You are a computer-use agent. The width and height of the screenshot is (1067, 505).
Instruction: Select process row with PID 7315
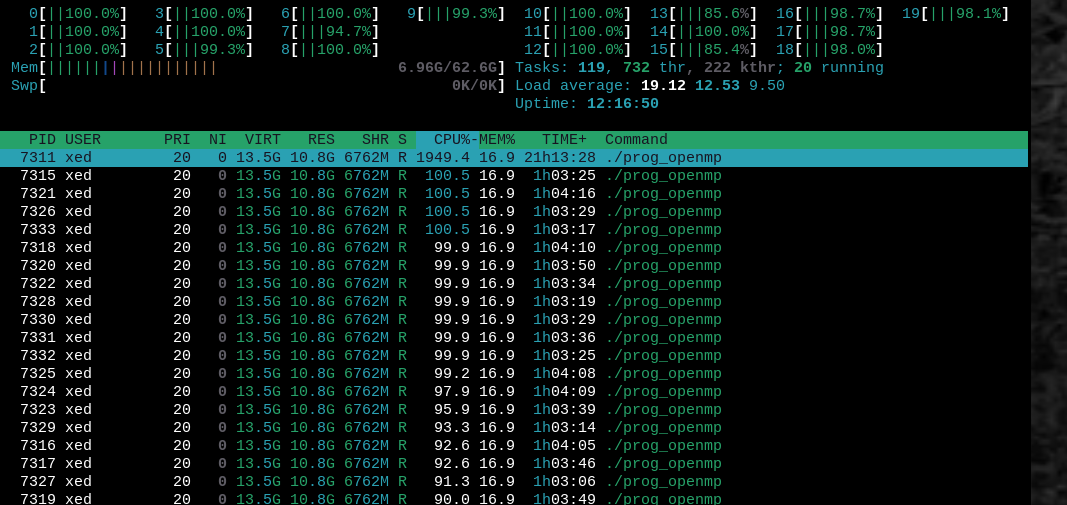point(514,176)
